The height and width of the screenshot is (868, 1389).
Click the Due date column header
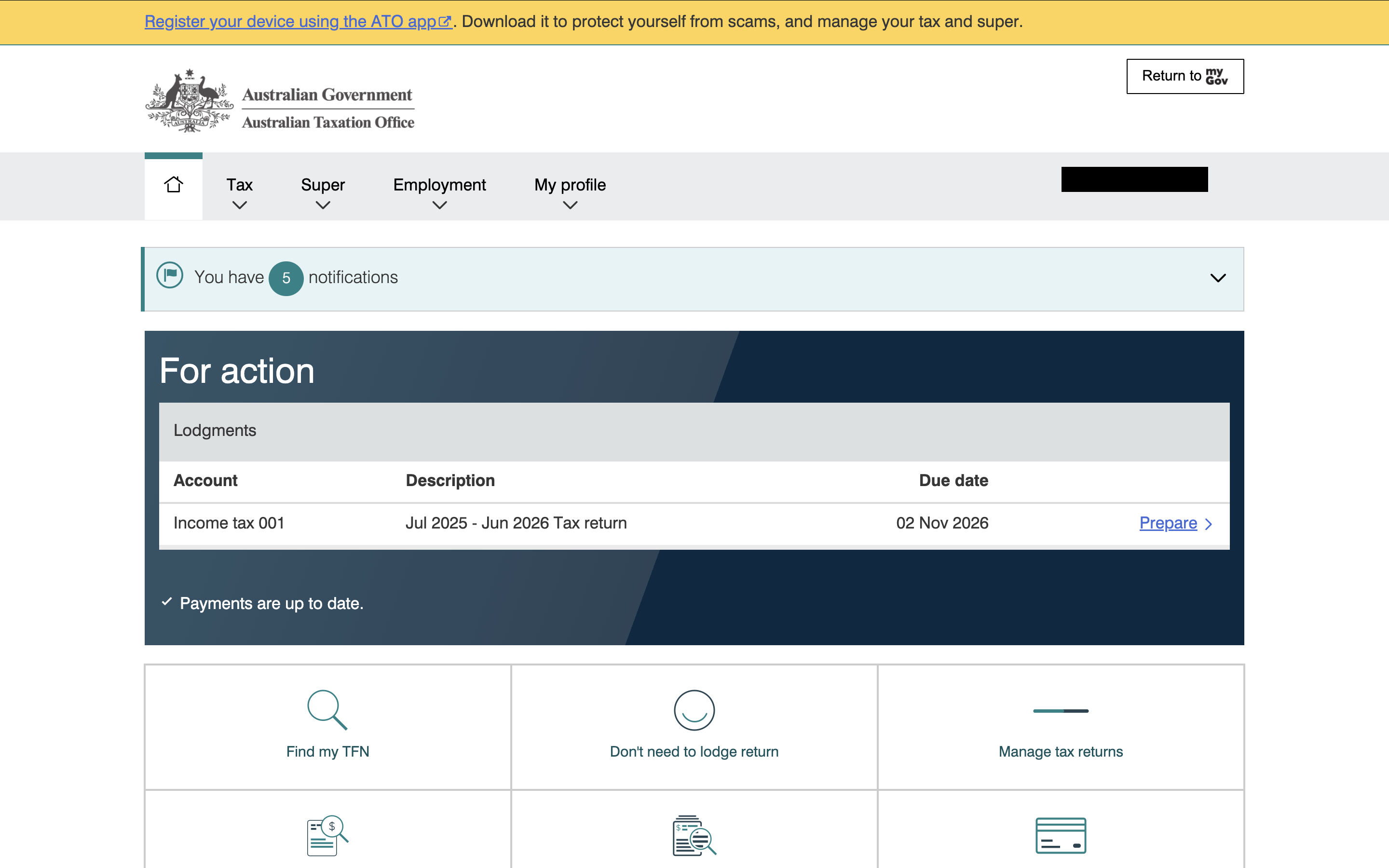coord(953,480)
